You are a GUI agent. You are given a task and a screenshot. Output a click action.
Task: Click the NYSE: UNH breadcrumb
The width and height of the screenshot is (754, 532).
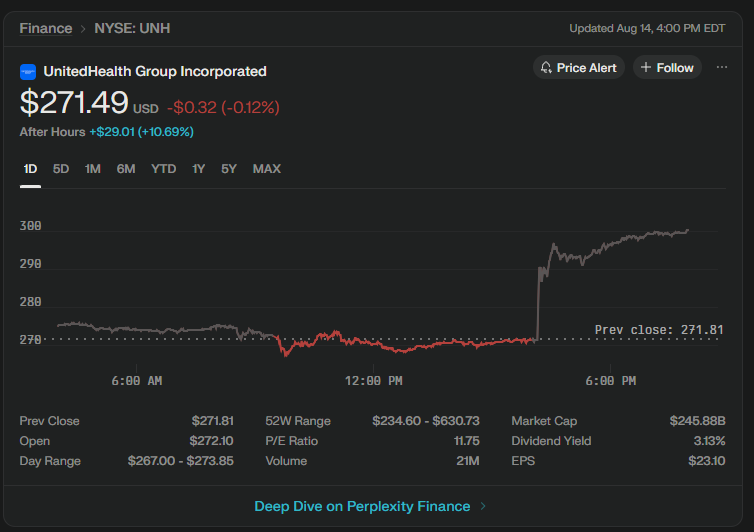point(132,28)
